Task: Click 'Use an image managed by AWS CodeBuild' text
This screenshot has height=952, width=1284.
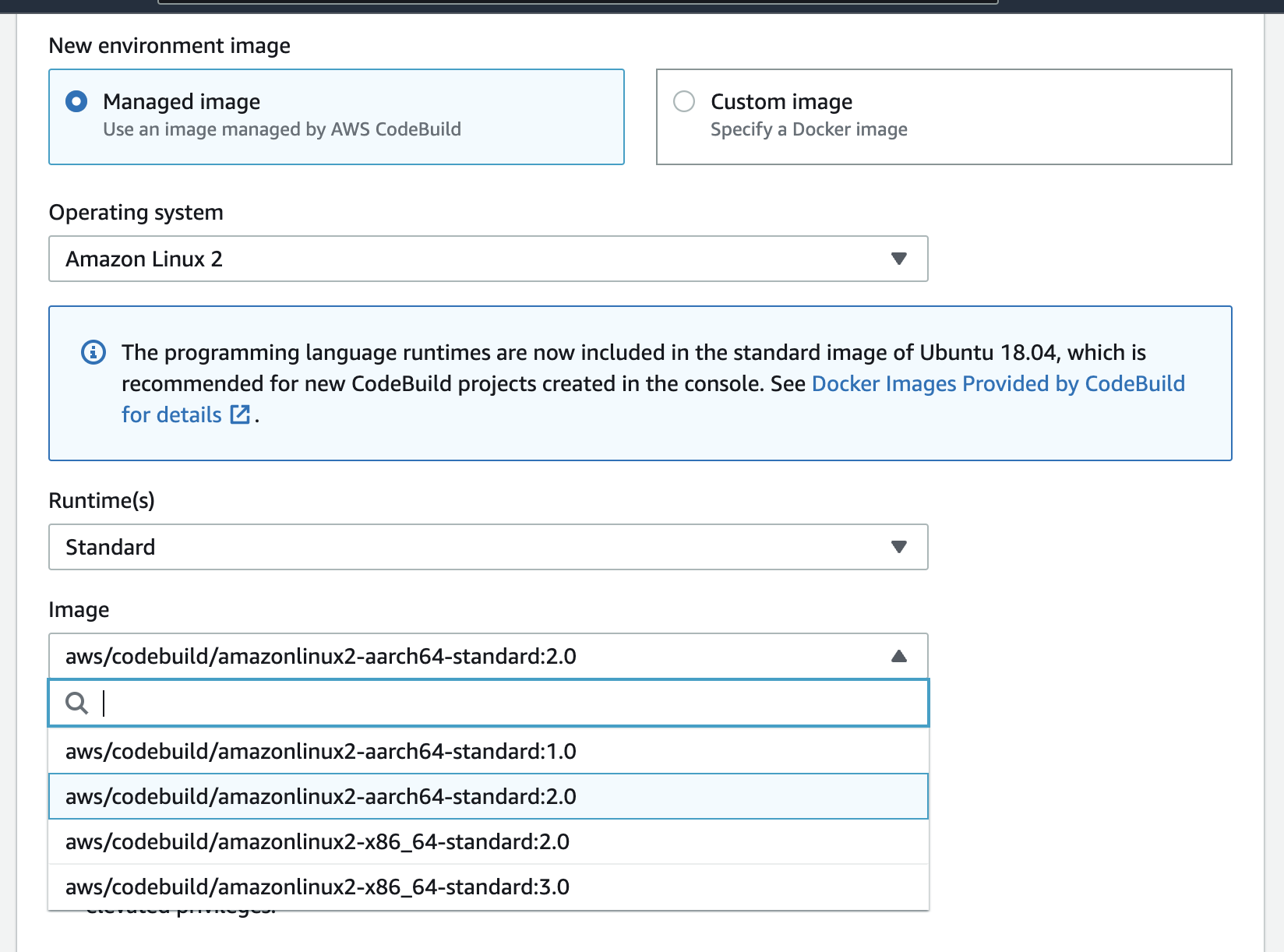Action: [282, 129]
